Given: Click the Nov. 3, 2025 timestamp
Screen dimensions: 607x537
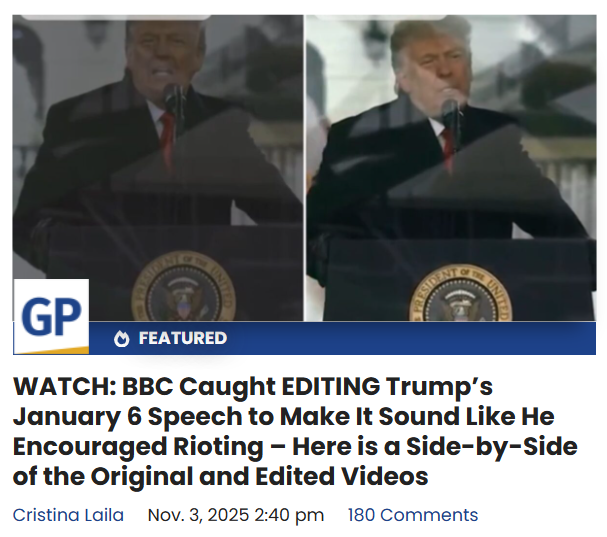Looking at the screenshot, I should click(236, 515).
